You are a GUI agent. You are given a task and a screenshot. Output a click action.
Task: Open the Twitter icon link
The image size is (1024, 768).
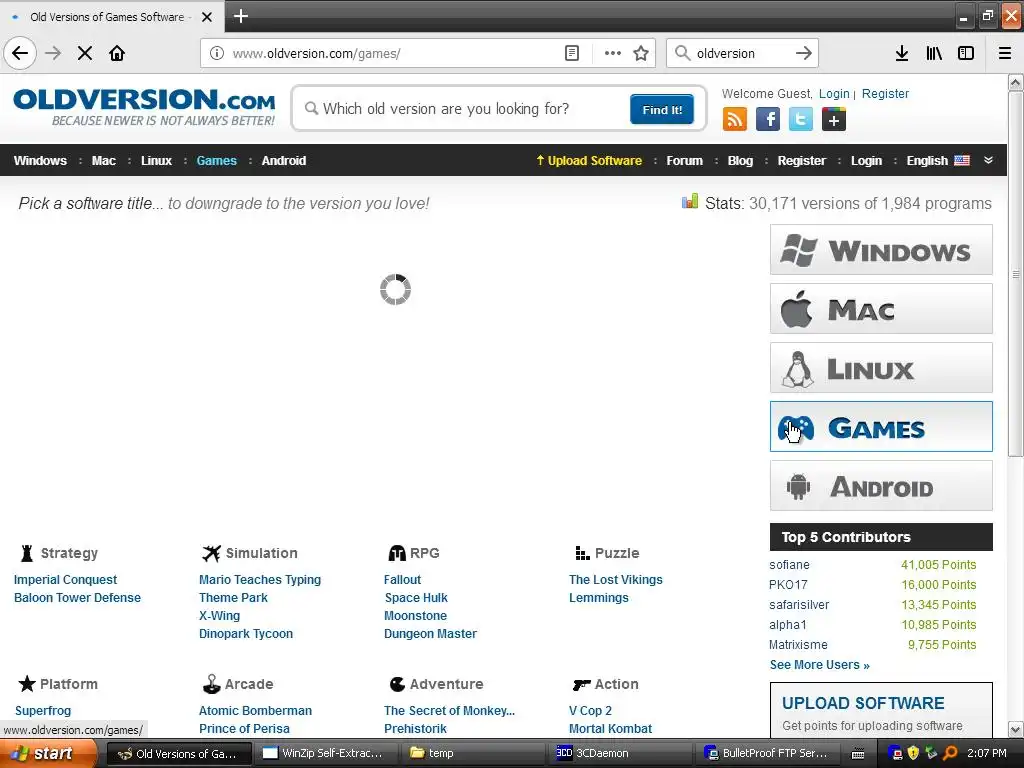(801, 120)
